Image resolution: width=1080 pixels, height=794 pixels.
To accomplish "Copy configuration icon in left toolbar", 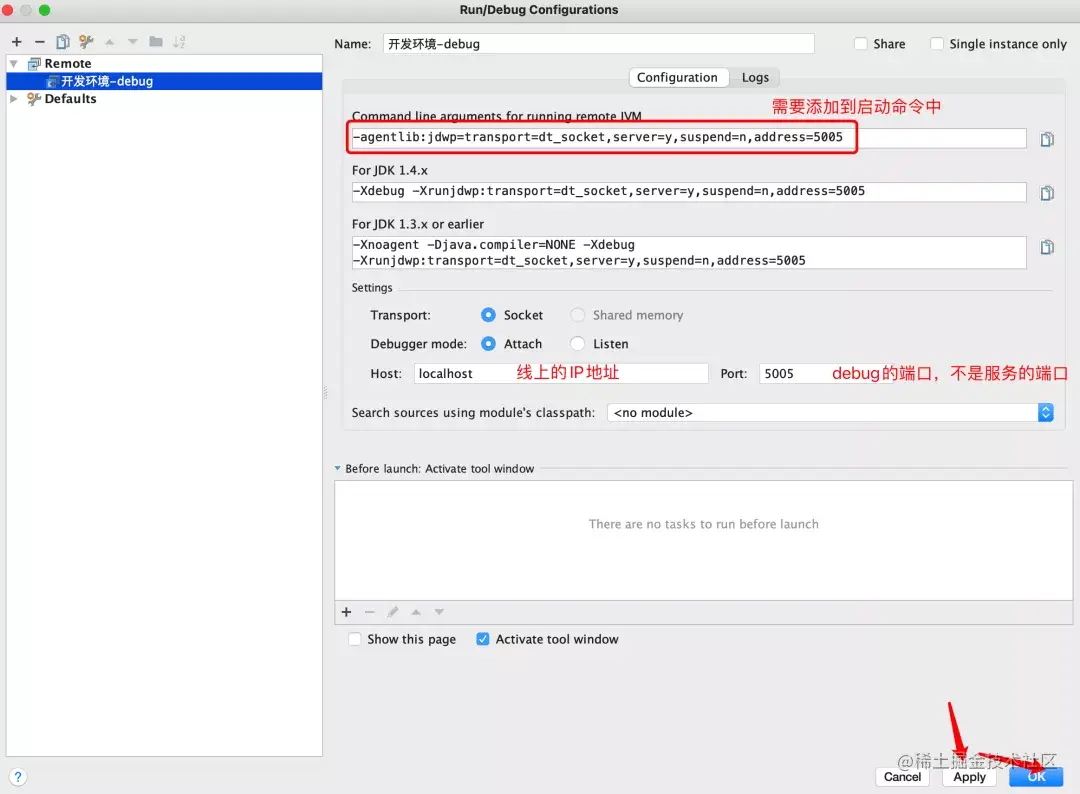I will pos(63,42).
